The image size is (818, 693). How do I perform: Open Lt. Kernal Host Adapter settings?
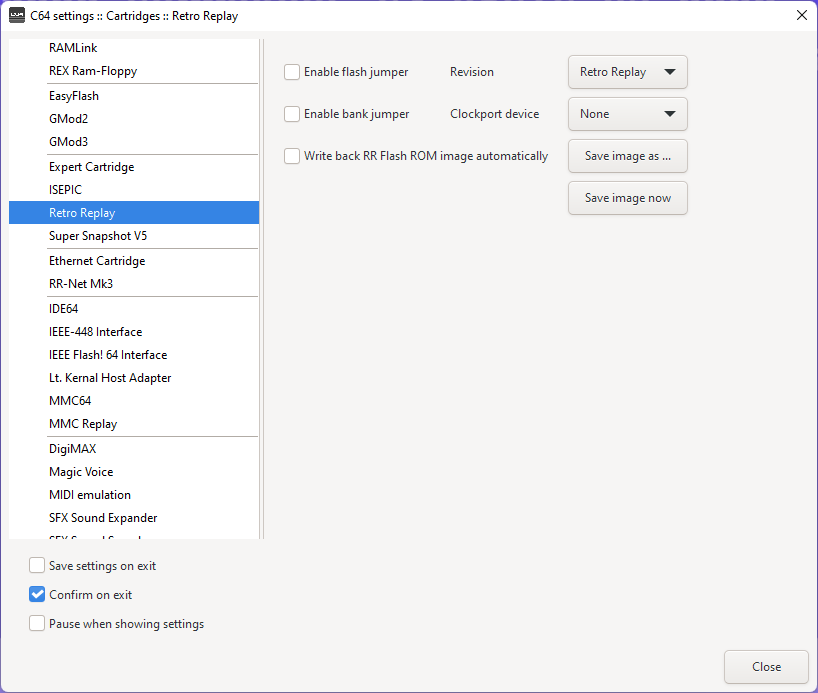pyautogui.click(x=134, y=378)
